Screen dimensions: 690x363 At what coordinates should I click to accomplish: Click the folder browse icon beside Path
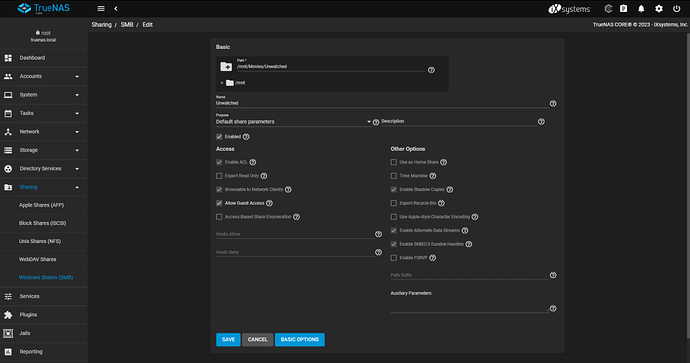(226, 66)
